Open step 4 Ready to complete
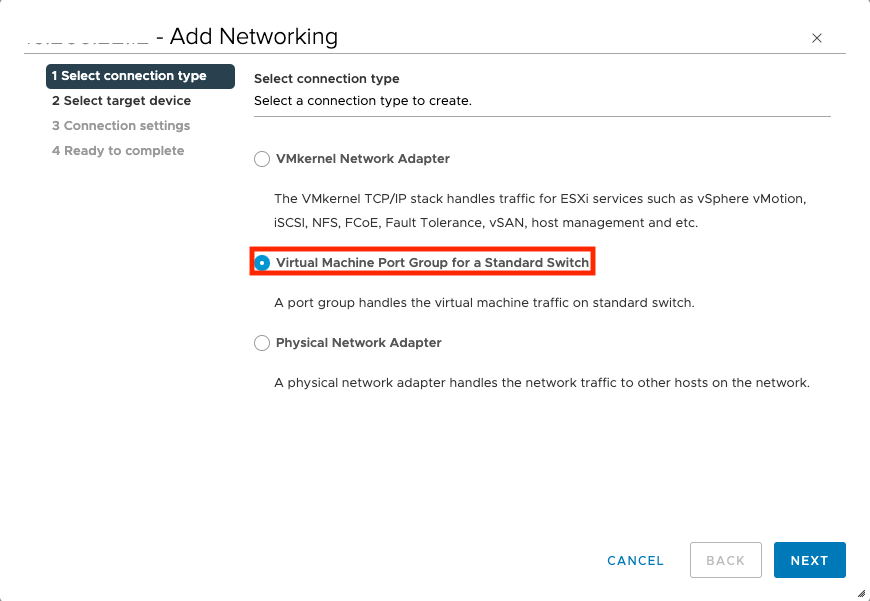The height and width of the screenshot is (601, 870). pyautogui.click(x=118, y=151)
